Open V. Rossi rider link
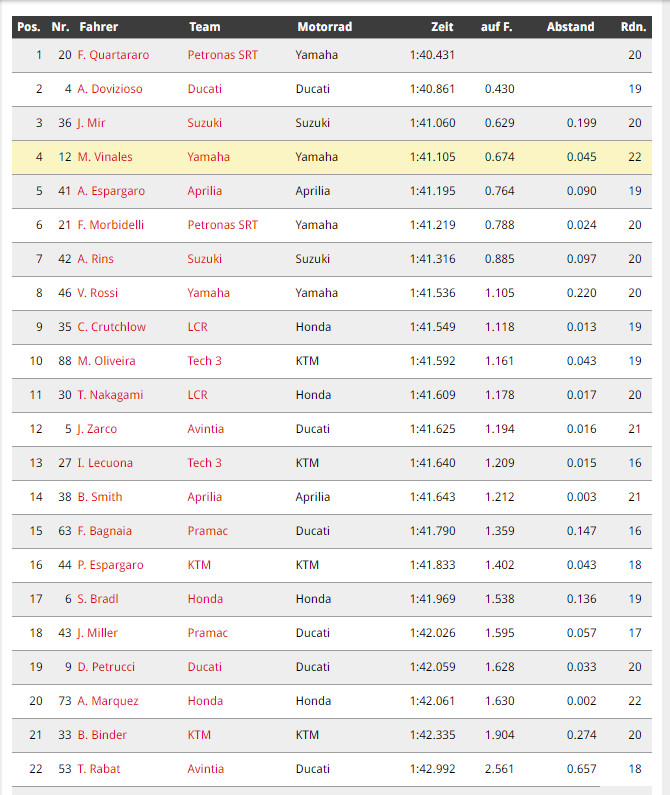This screenshot has height=795, width=670. coord(97,293)
